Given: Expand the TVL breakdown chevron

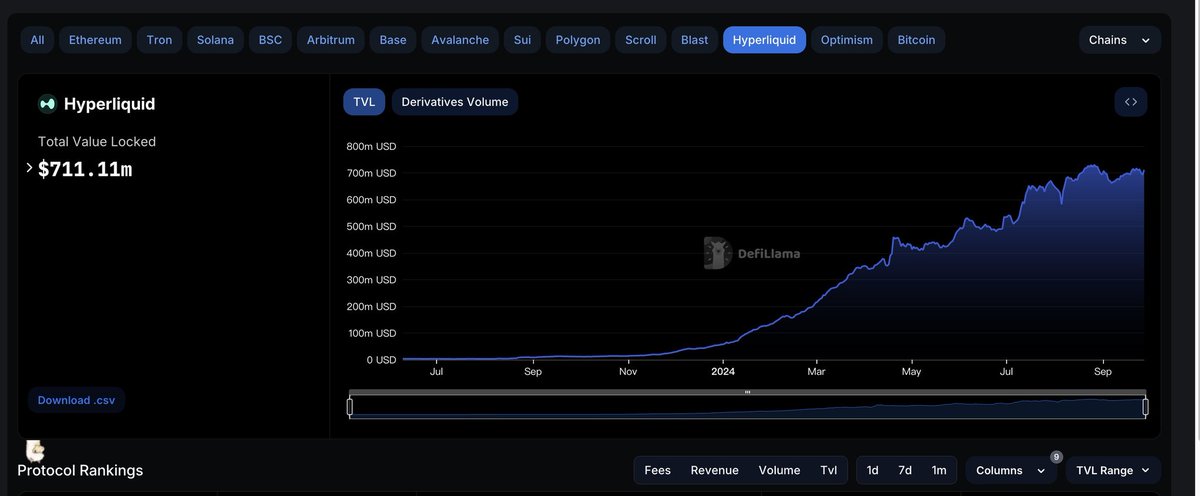Looking at the screenshot, I should pyautogui.click(x=29, y=168).
